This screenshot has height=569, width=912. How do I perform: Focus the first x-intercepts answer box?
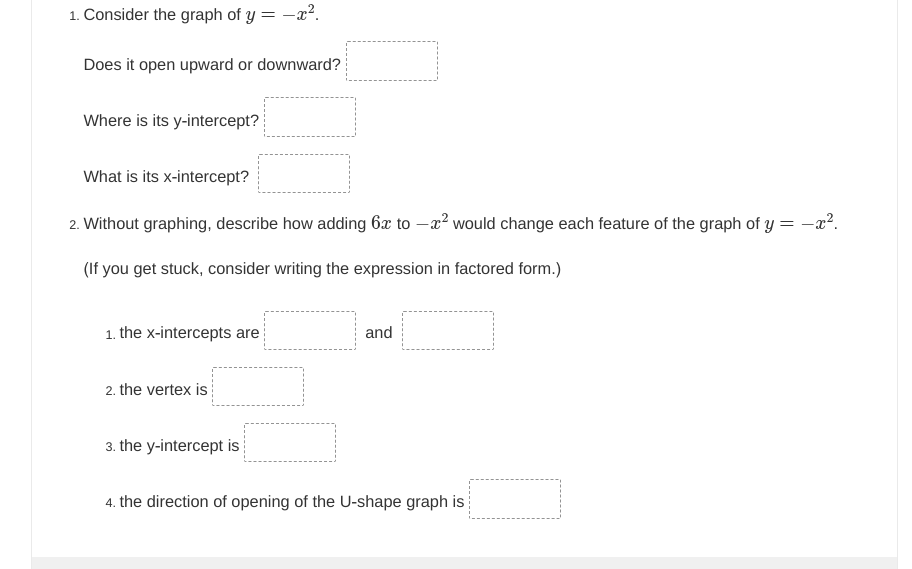(x=309, y=330)
